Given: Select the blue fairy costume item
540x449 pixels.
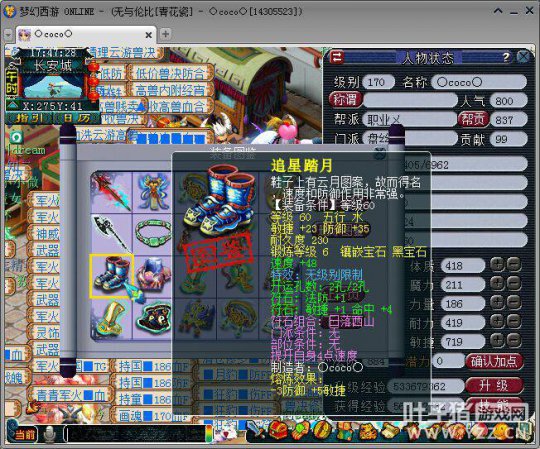Looking at the screenshot, I should (x=152, y=192).
